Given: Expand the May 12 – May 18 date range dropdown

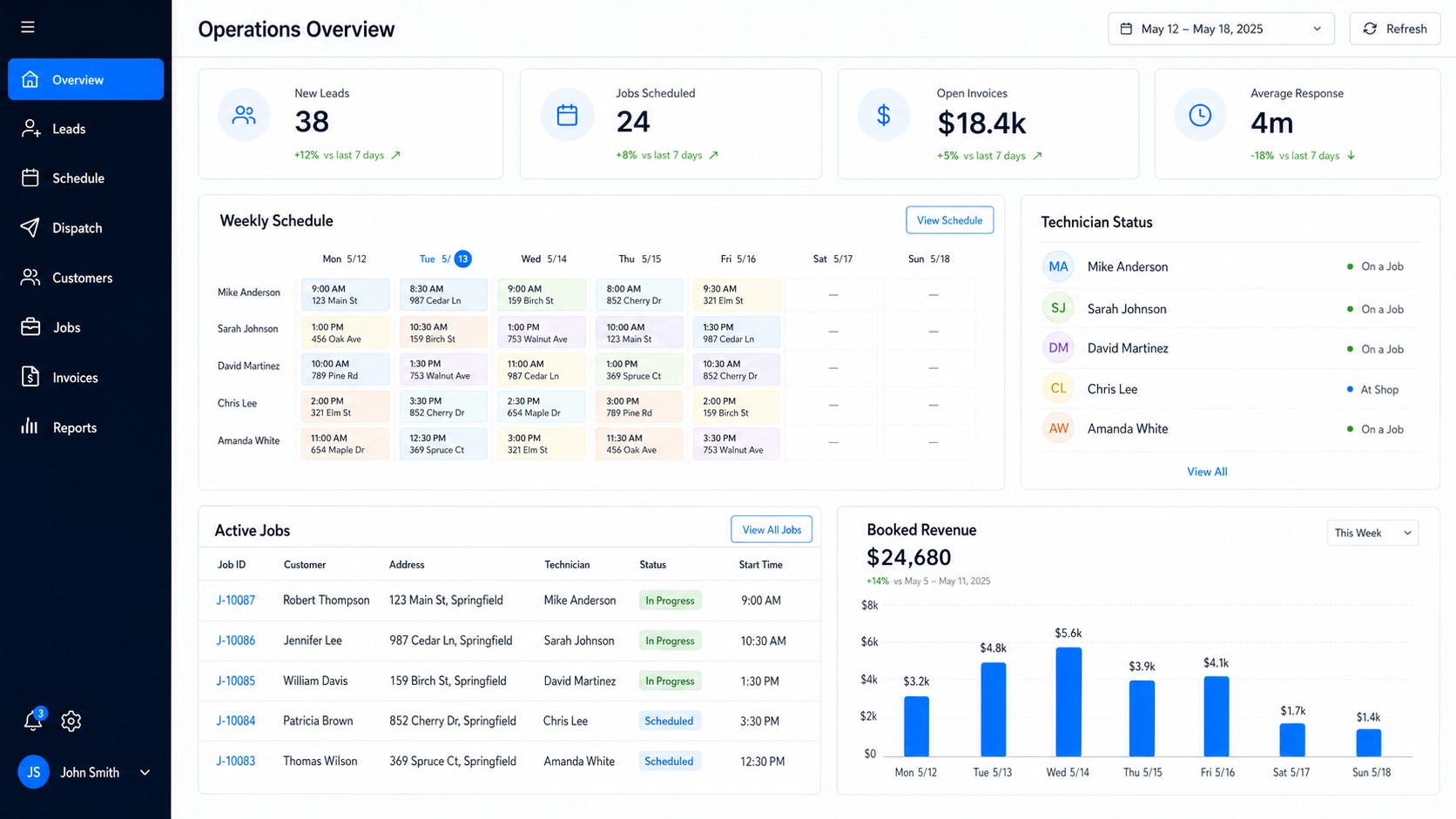Looking at the screenshot, I should coord(1221,29).
